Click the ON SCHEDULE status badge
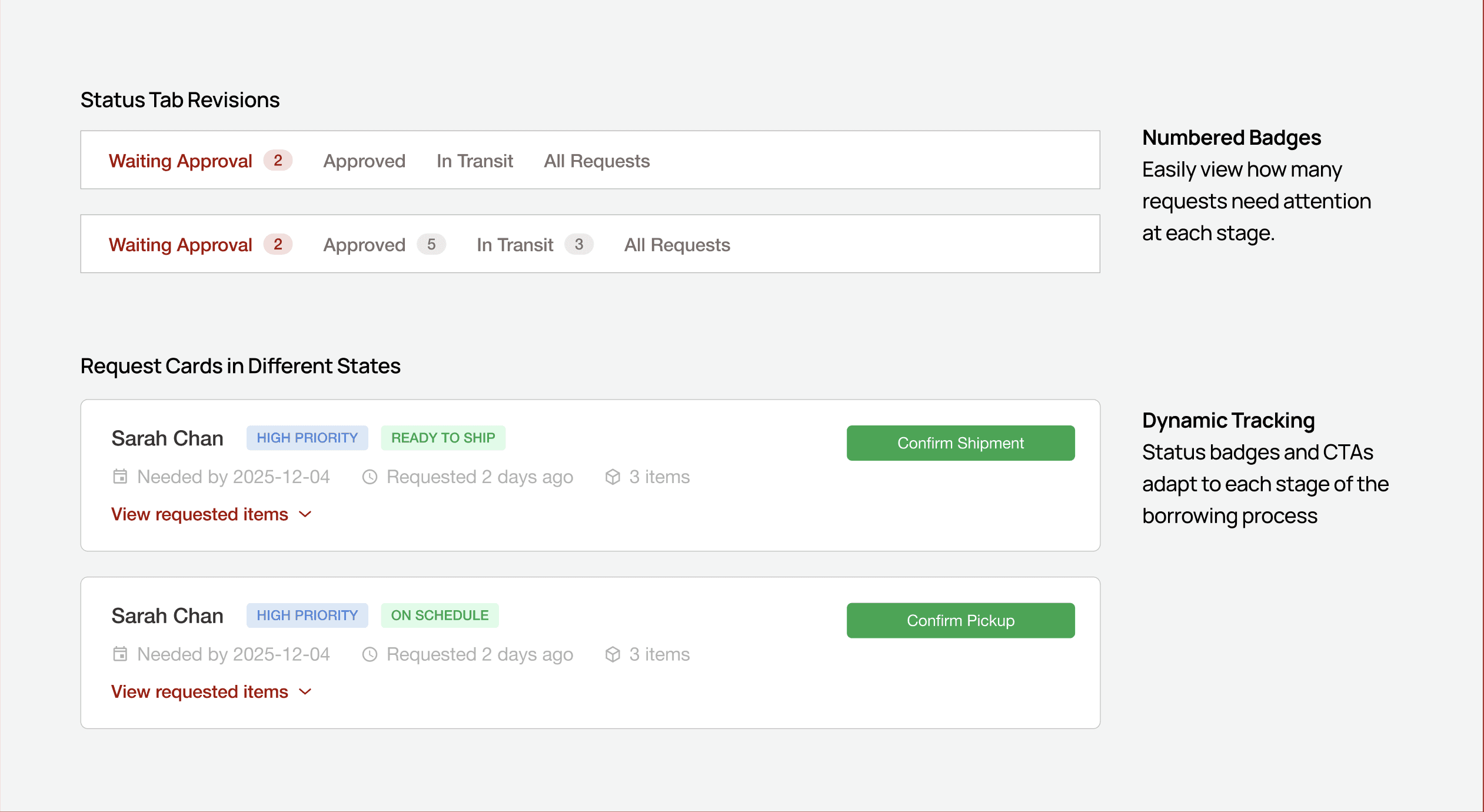This screenshot has width=1484, height=812. [x=440, y=615]
